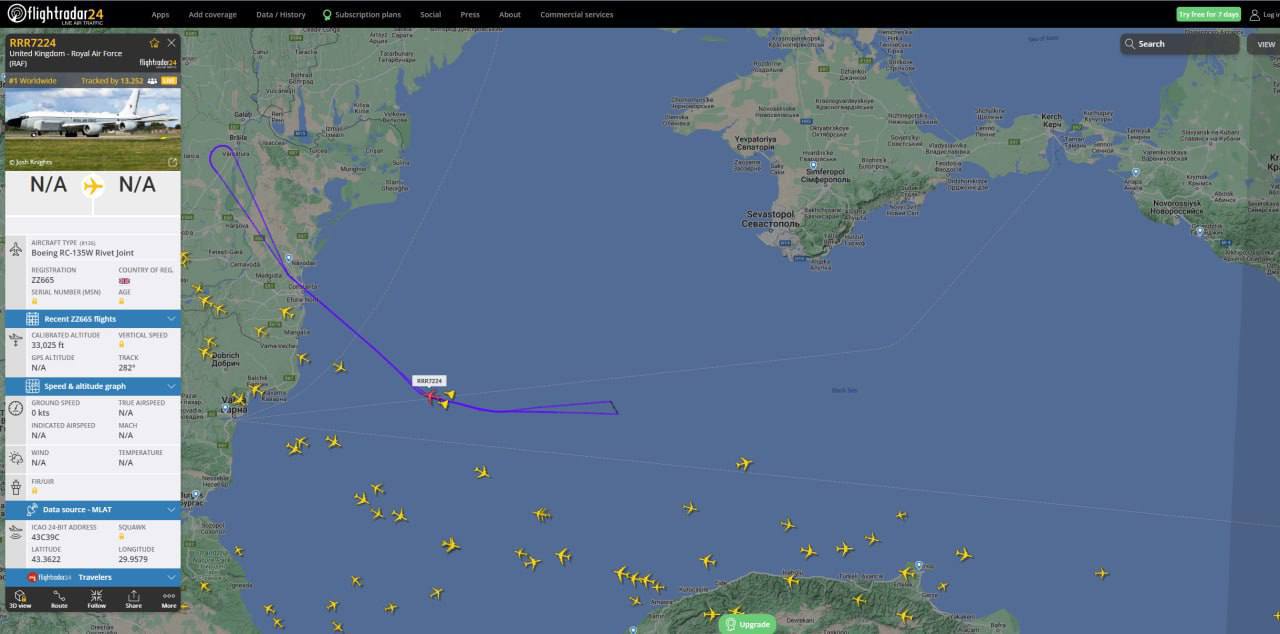The image size is (1280, 634).
Task: Expand Recent ZZ665 flights section
Action: pos(93,319)
